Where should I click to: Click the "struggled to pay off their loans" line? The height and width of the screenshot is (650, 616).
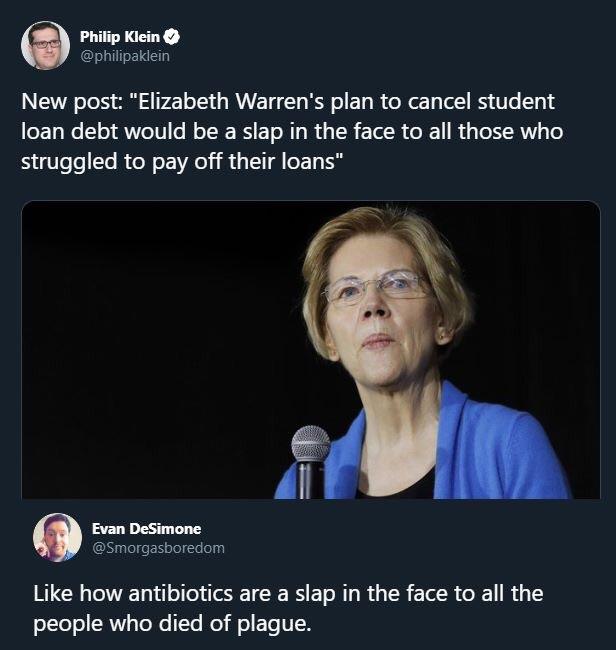pyautogui.click(x=182, y=161)
